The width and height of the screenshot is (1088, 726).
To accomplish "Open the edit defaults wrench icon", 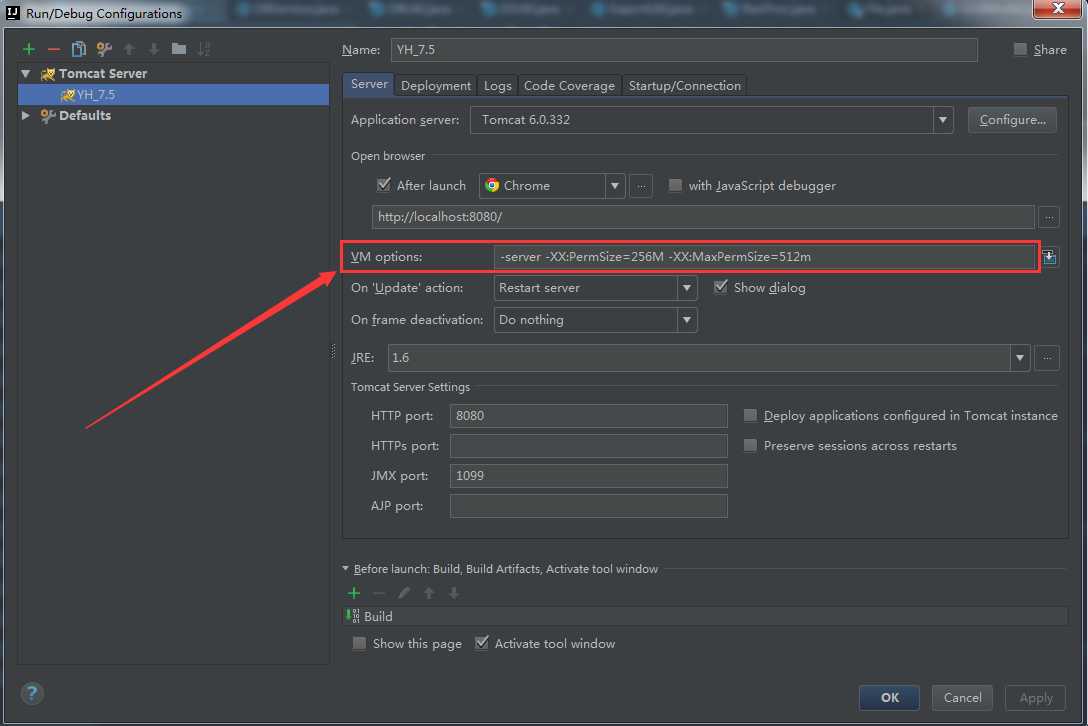I will click(104, 49).
